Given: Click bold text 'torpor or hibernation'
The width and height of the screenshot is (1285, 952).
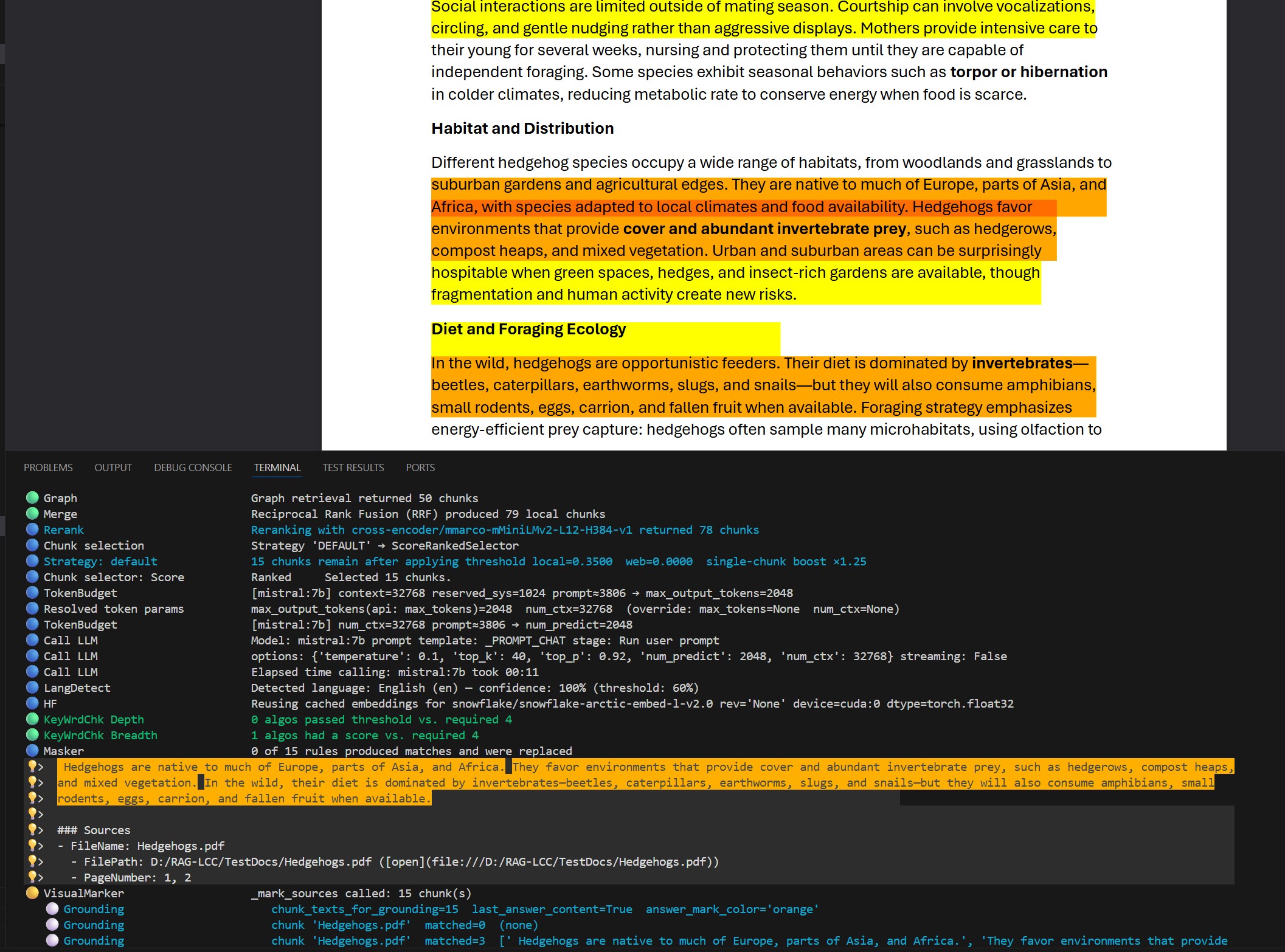Looking at the screenshot, I should (1029, 72).
